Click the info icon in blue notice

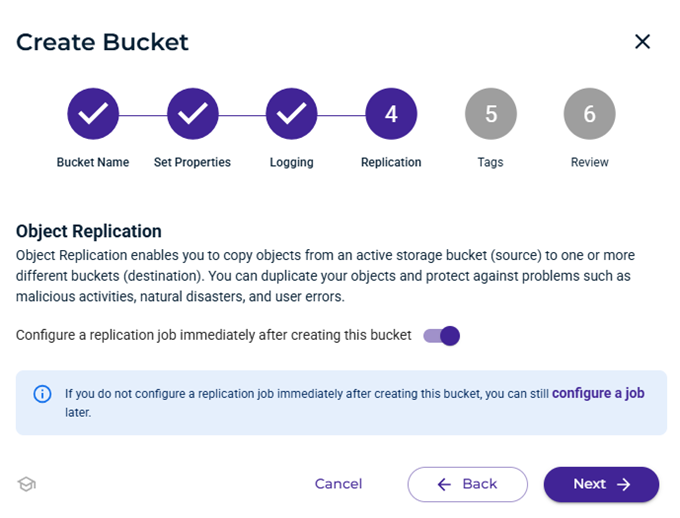[x=42, y=394]
